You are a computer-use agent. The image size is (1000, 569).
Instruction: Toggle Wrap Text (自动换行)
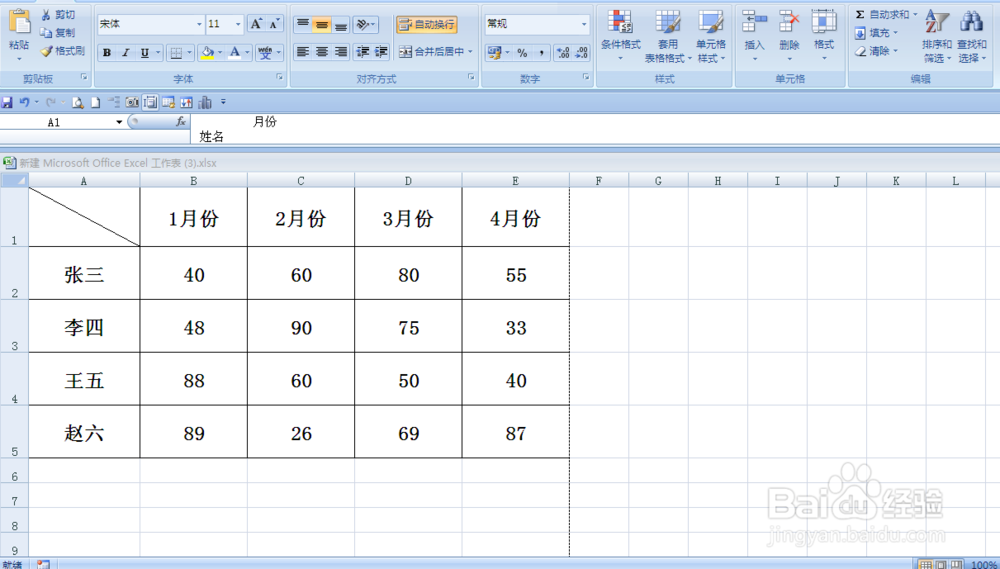coord(427,24)
